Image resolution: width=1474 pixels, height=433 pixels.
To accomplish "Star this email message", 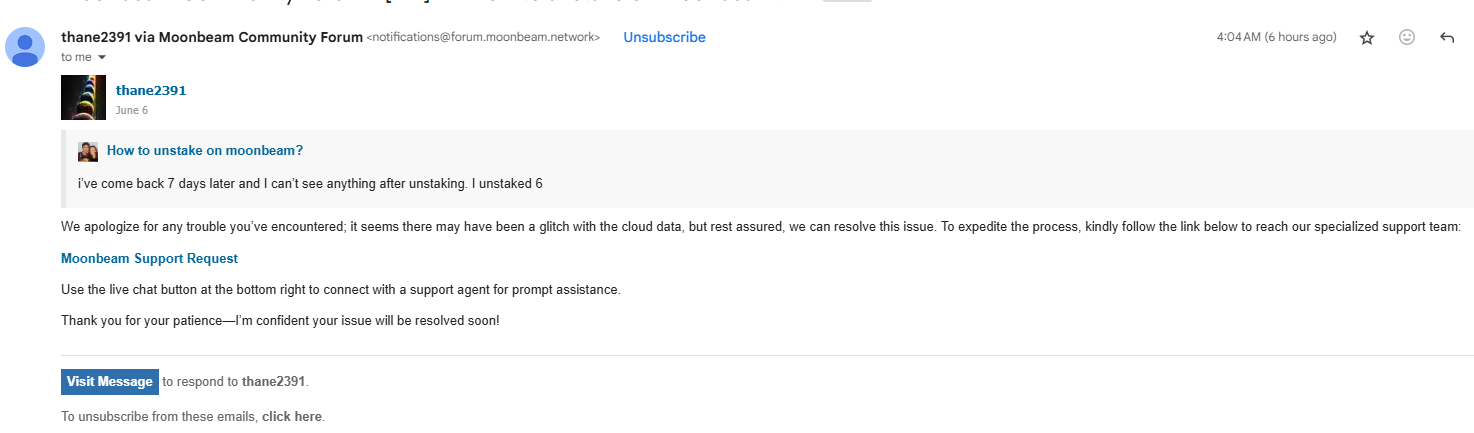I will tap(1367, 38).
